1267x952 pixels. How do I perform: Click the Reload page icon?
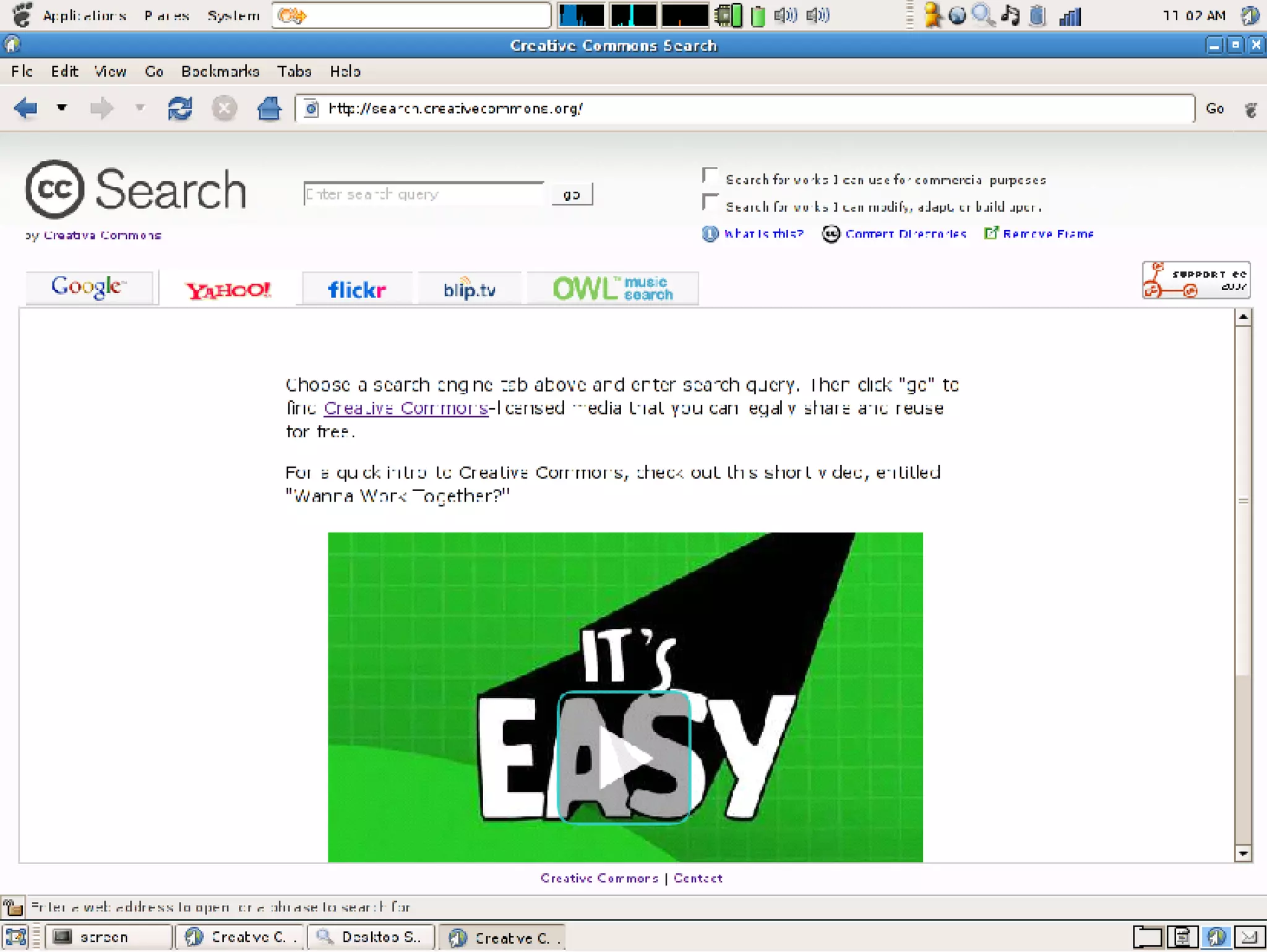179,109
